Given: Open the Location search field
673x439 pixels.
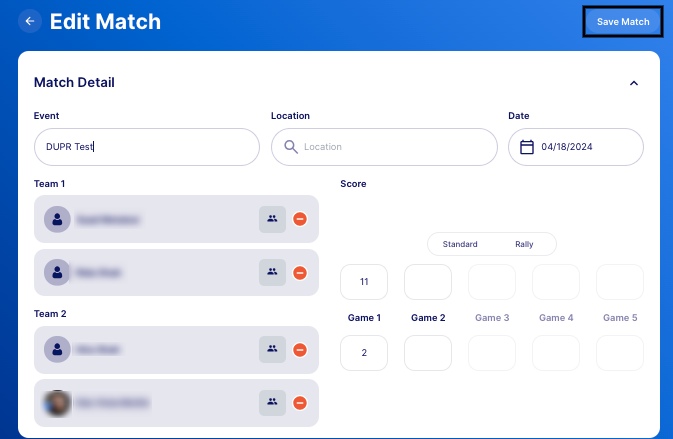Looking at the screenshot, I should 384,147.
